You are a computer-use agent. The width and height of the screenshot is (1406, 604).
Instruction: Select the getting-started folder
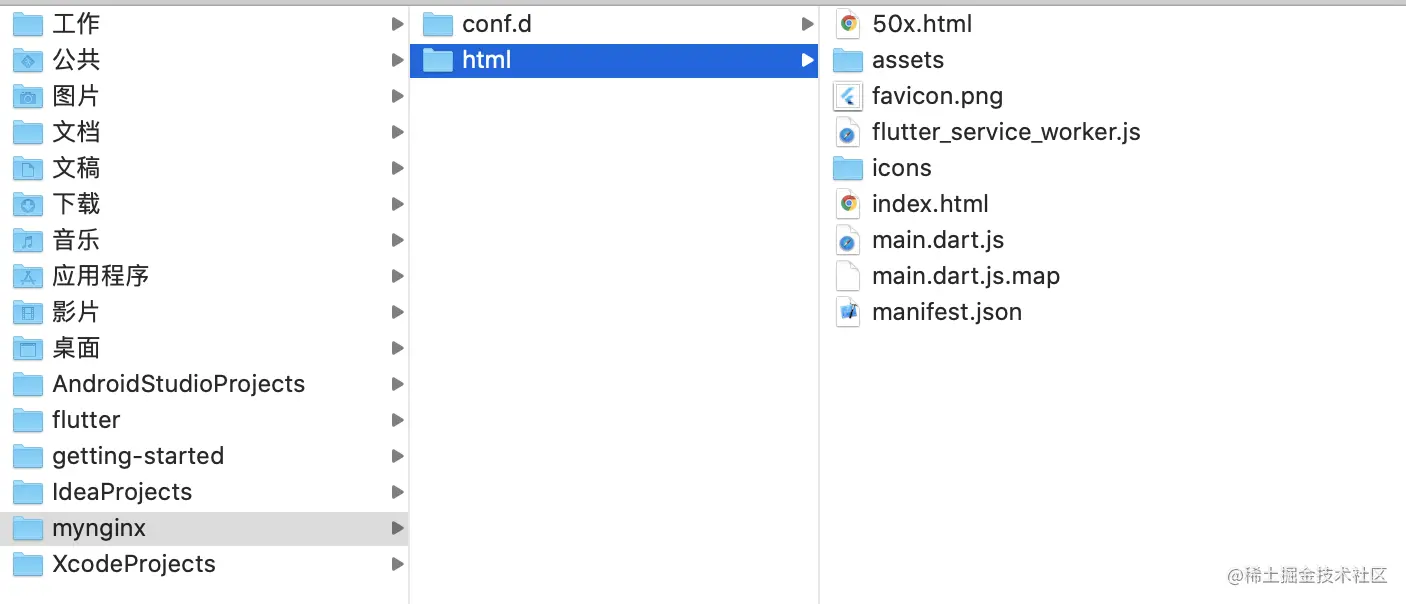137,455
